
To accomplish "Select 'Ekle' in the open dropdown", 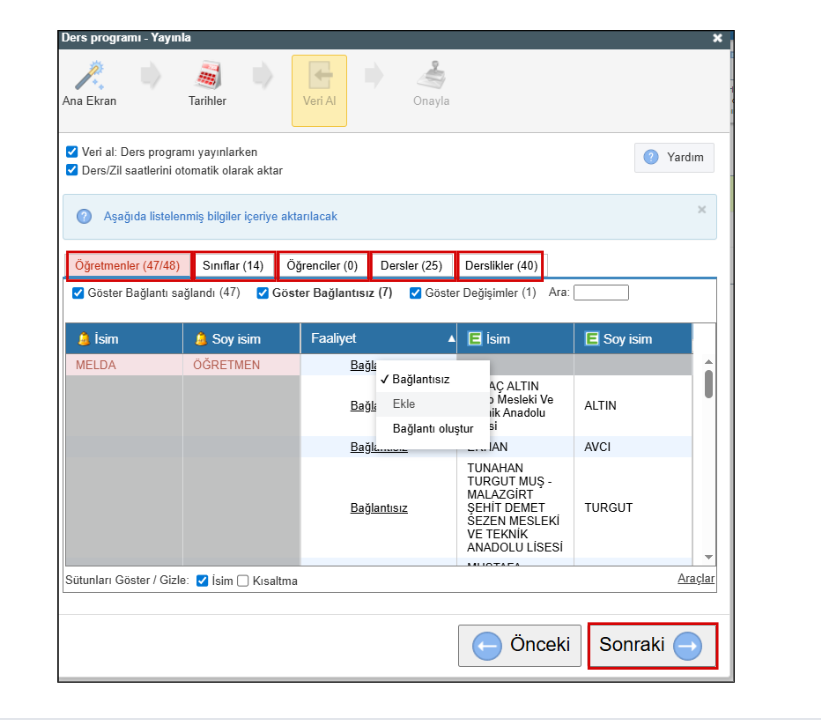I will 404,404.
